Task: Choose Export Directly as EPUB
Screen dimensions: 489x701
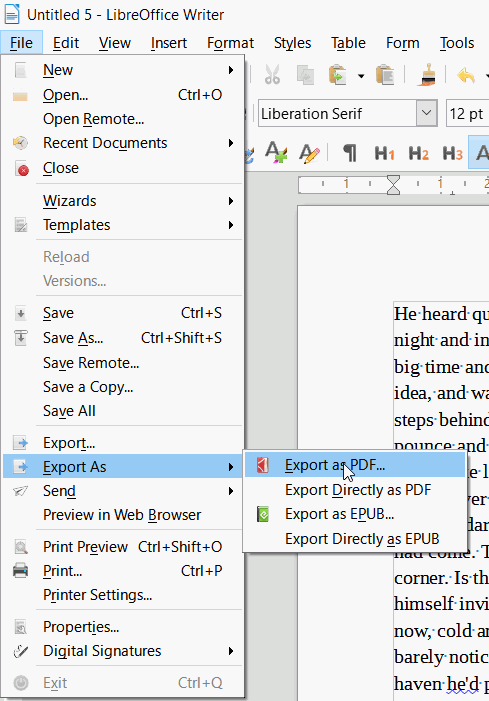Action: tap(355, 539)
